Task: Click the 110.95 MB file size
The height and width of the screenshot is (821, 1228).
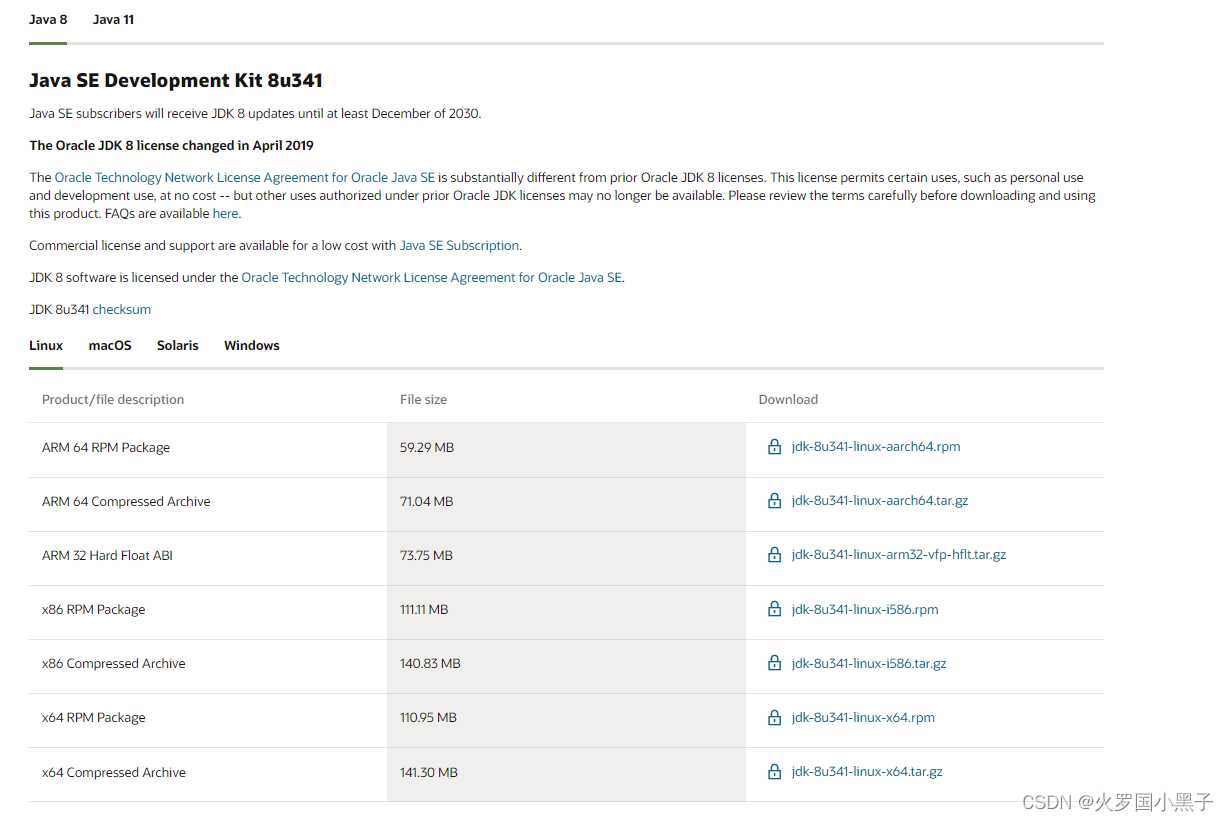Action: [428, 718]
